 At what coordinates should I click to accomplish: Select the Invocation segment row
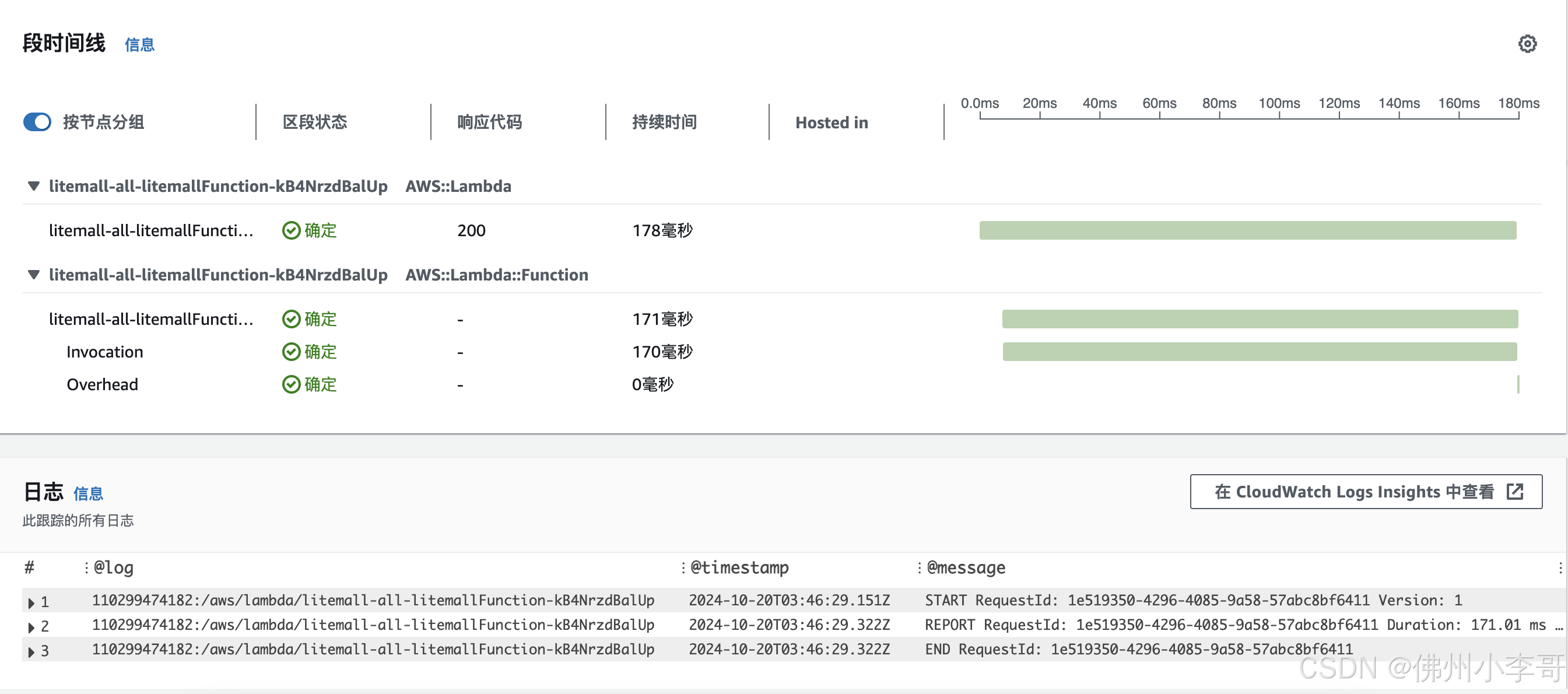105,352
